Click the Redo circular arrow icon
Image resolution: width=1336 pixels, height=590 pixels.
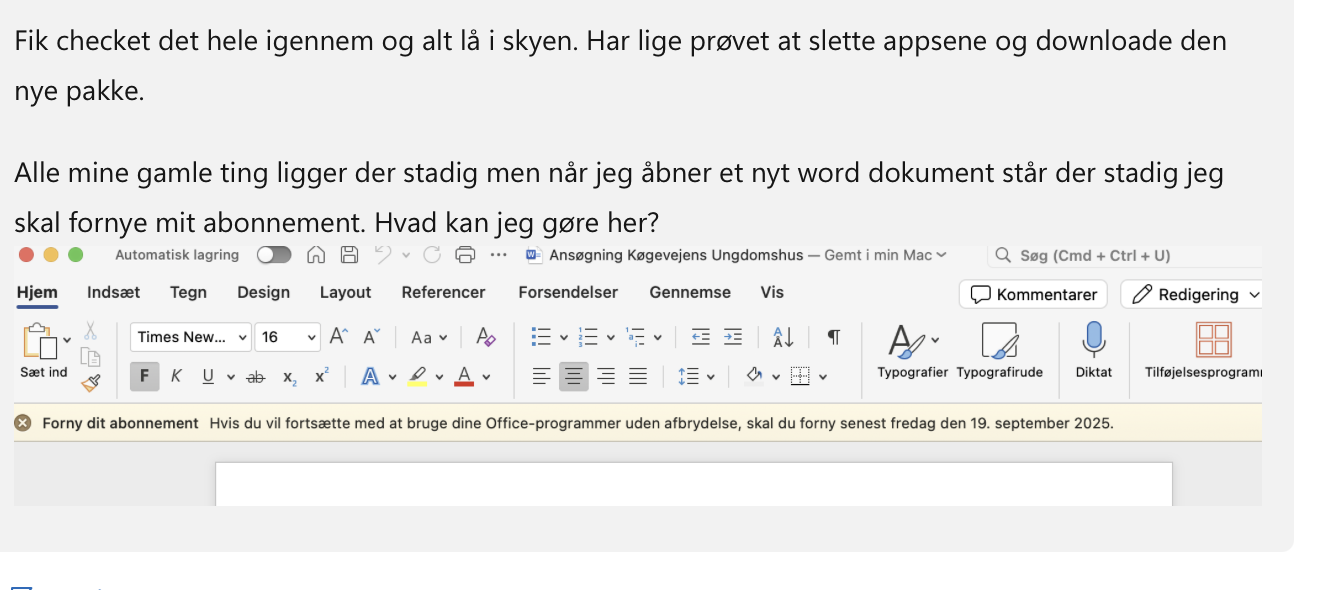(x=432, y=255)
